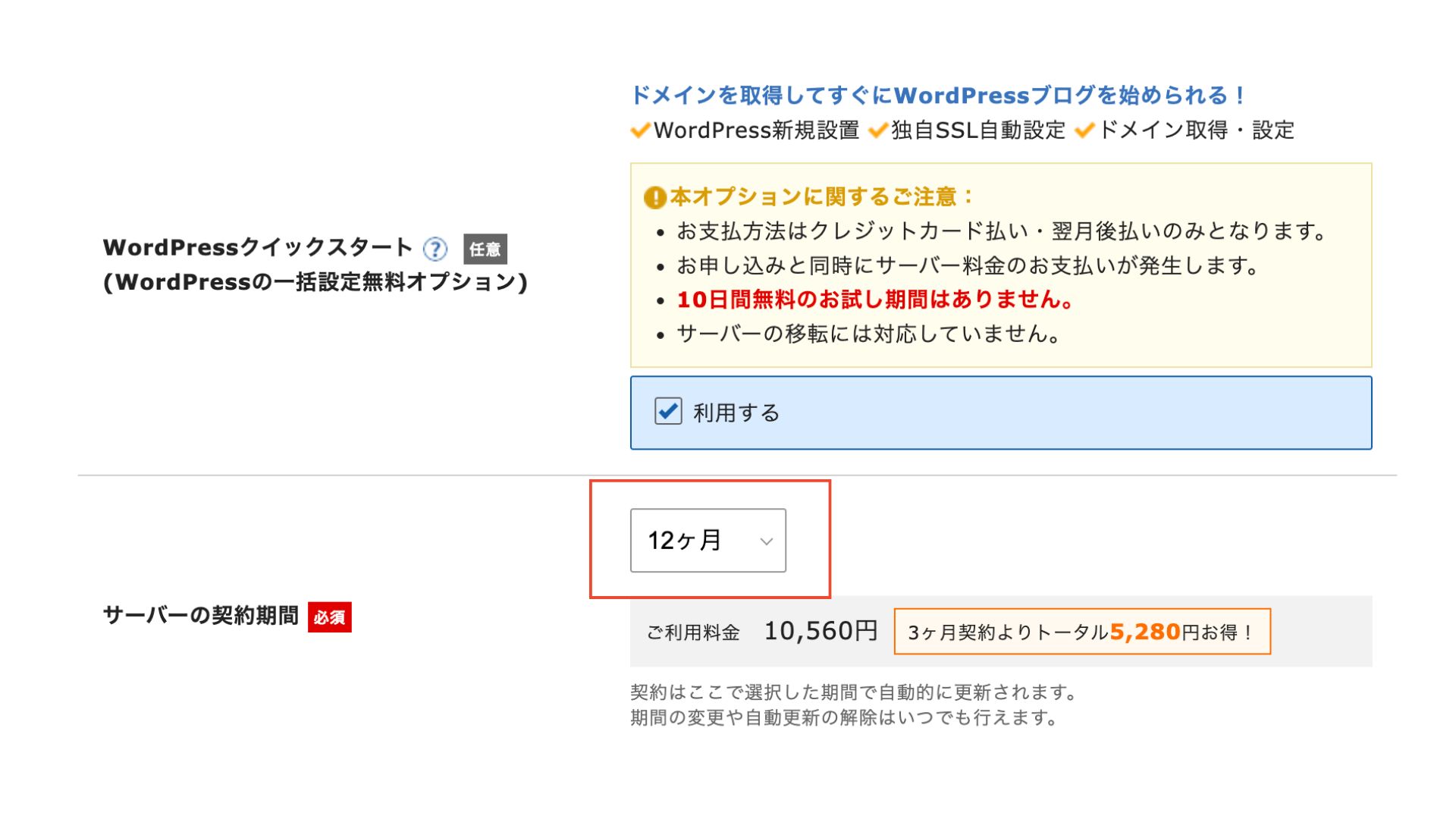Viewport: 1456px width, 819px height.
Task: Click the red 10日間無料のお試し期間 notice
Action: coord(876,300)
